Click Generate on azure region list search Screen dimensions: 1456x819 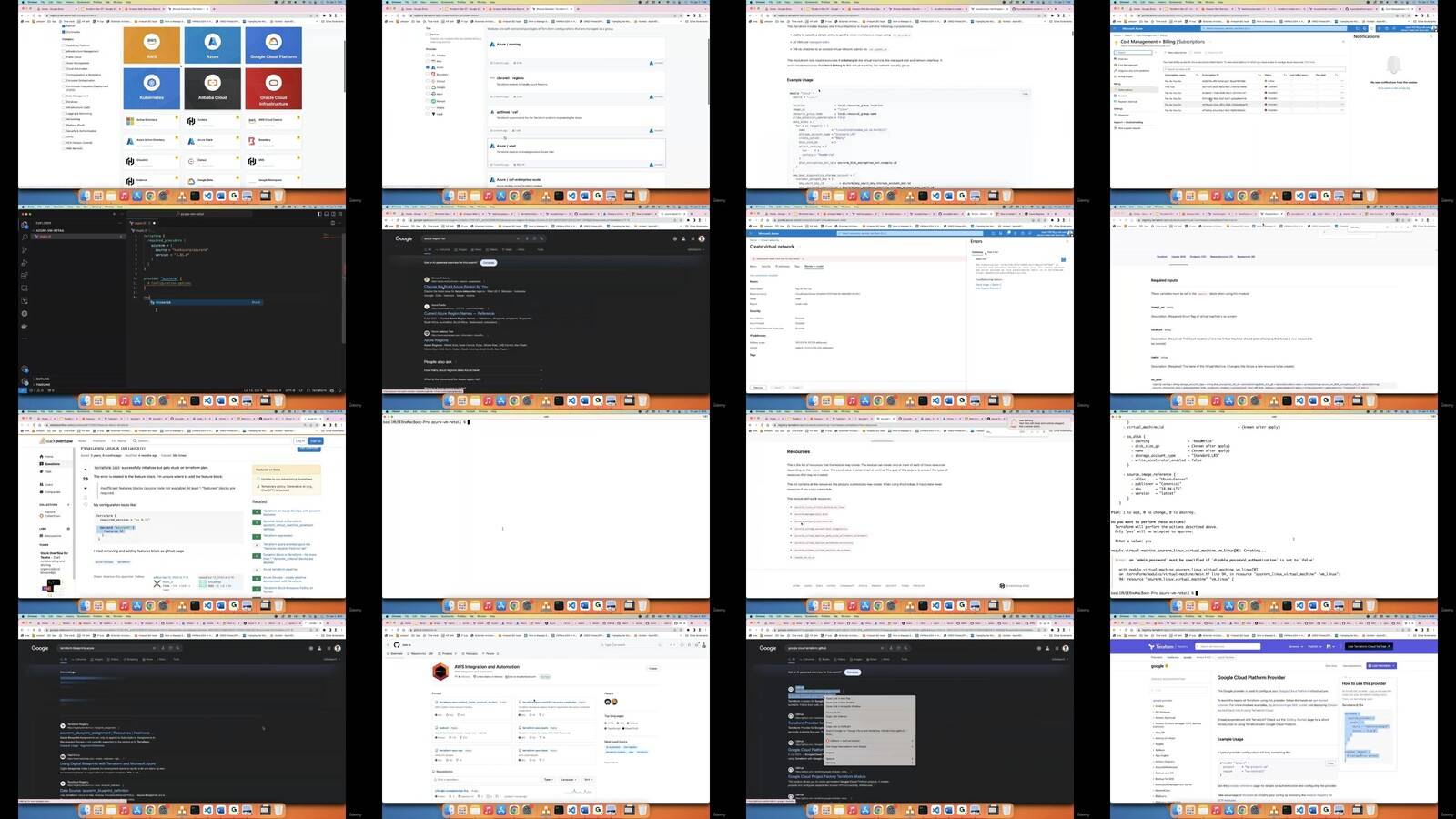[x=489, y=262]
